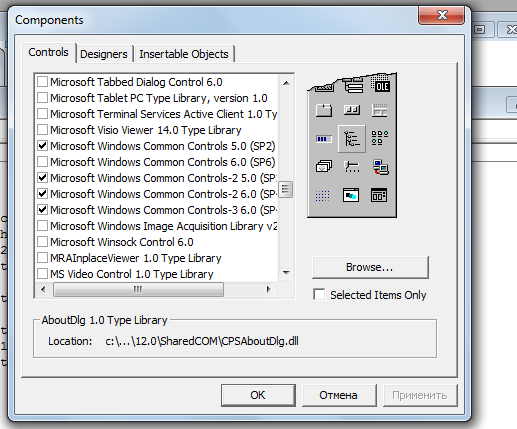Click the networked computers icon in preview
This screenshot has height=429, width=517.
click(x=380, y=167)
